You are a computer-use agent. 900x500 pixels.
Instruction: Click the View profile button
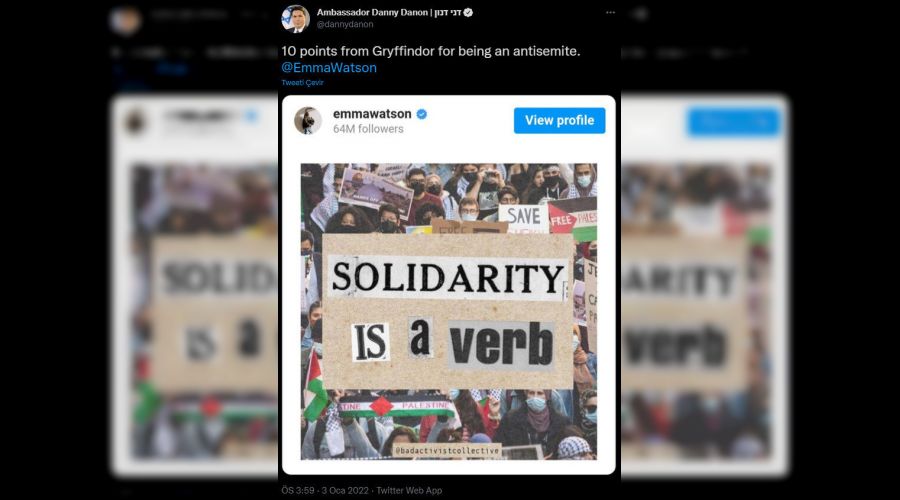tap(560, 121)
